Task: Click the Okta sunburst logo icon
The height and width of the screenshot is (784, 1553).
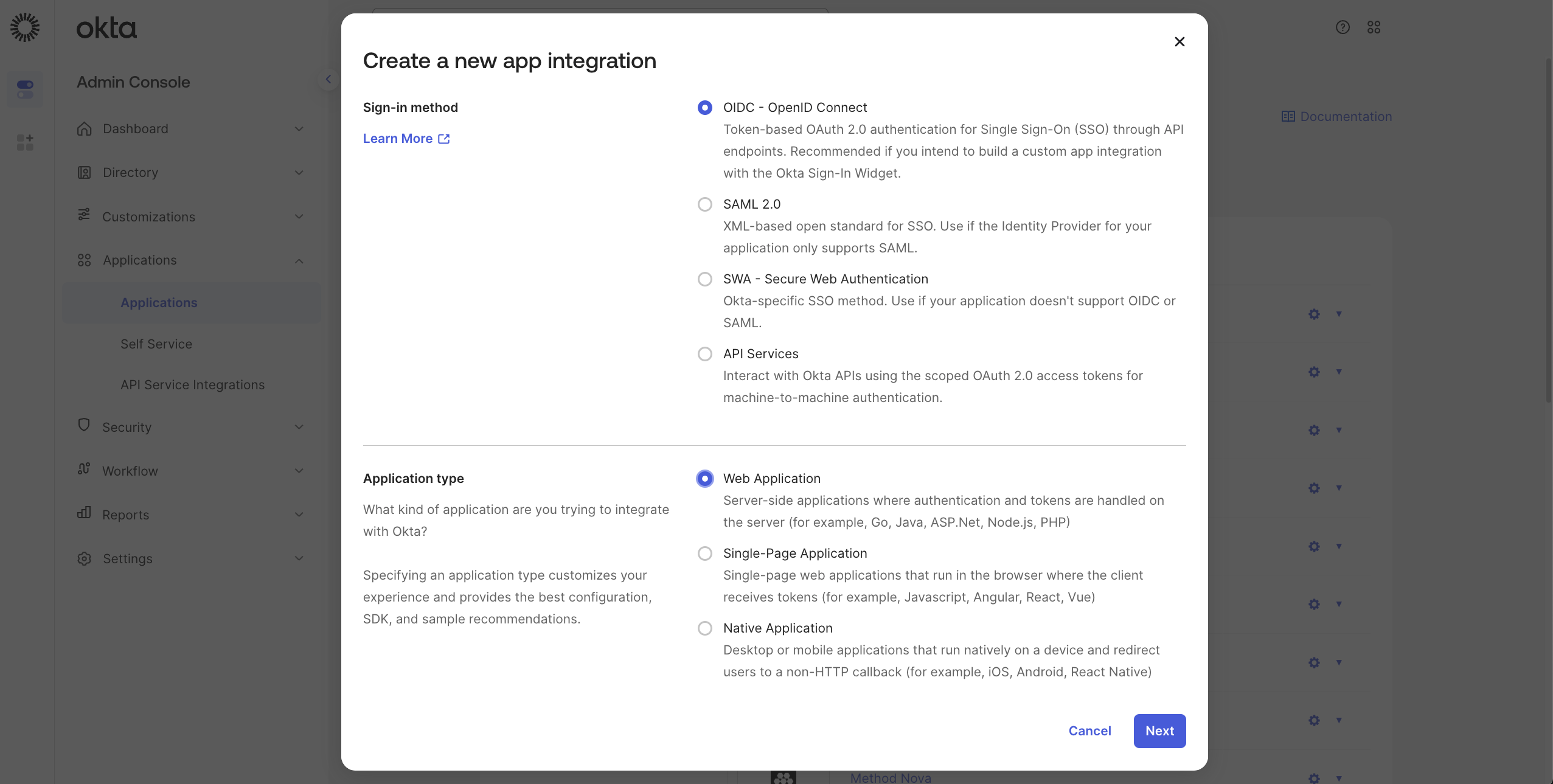Action: pyautogui.click(x=25, y=27)
